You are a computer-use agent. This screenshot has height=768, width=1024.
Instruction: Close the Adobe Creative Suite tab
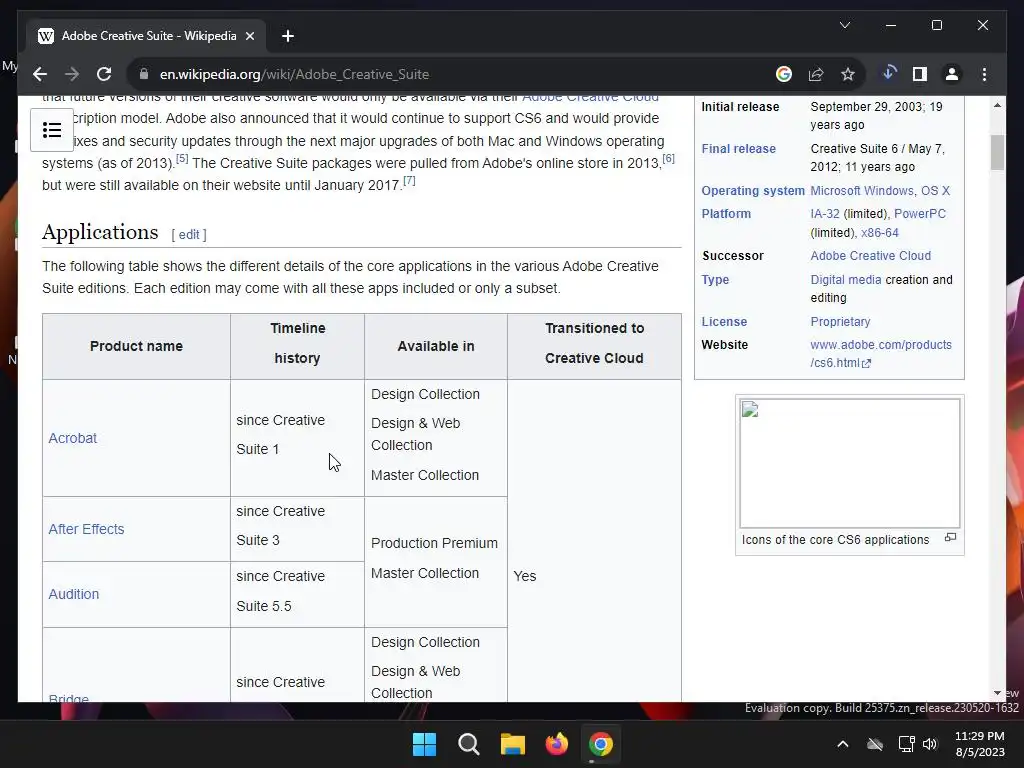(x=249, y=36)
